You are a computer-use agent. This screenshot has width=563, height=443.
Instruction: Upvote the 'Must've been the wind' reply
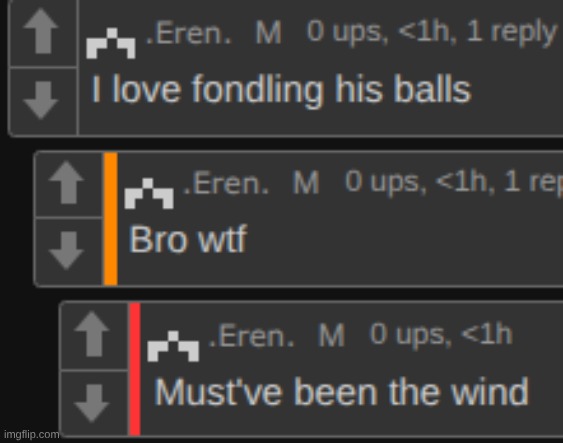[92, 334]
